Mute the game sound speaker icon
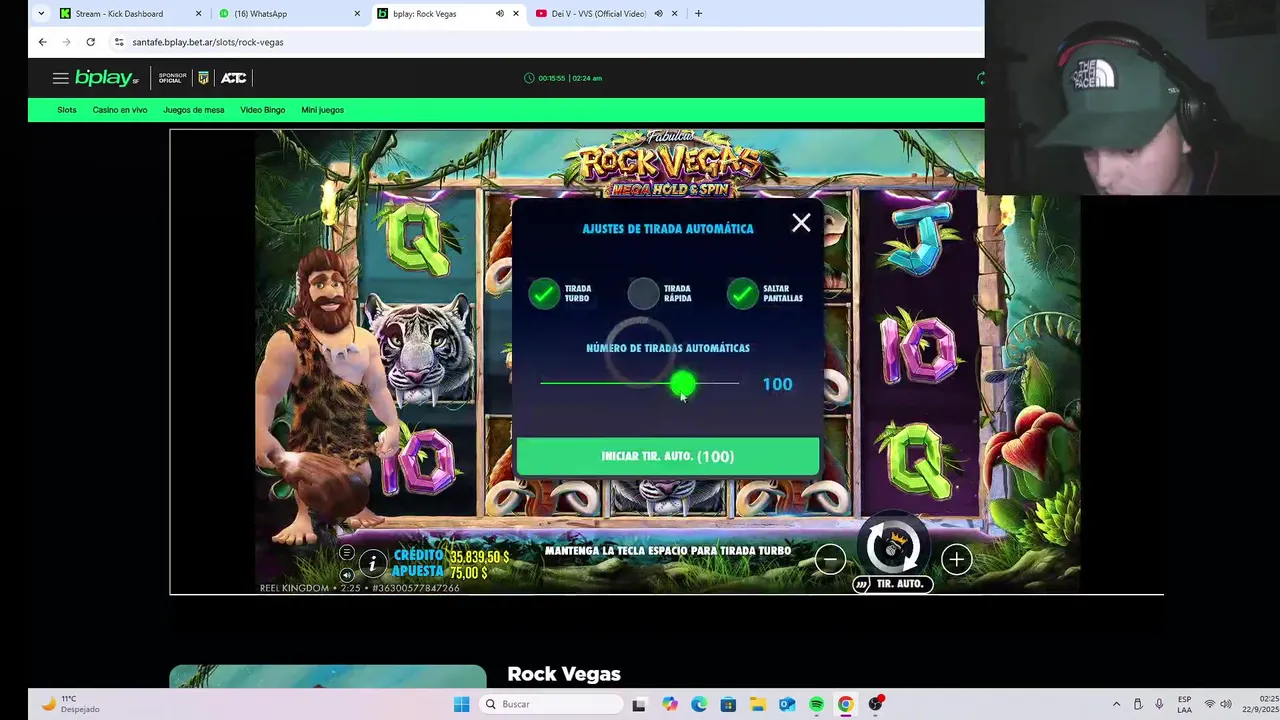 pyautogui.click(x=346, y=575)
